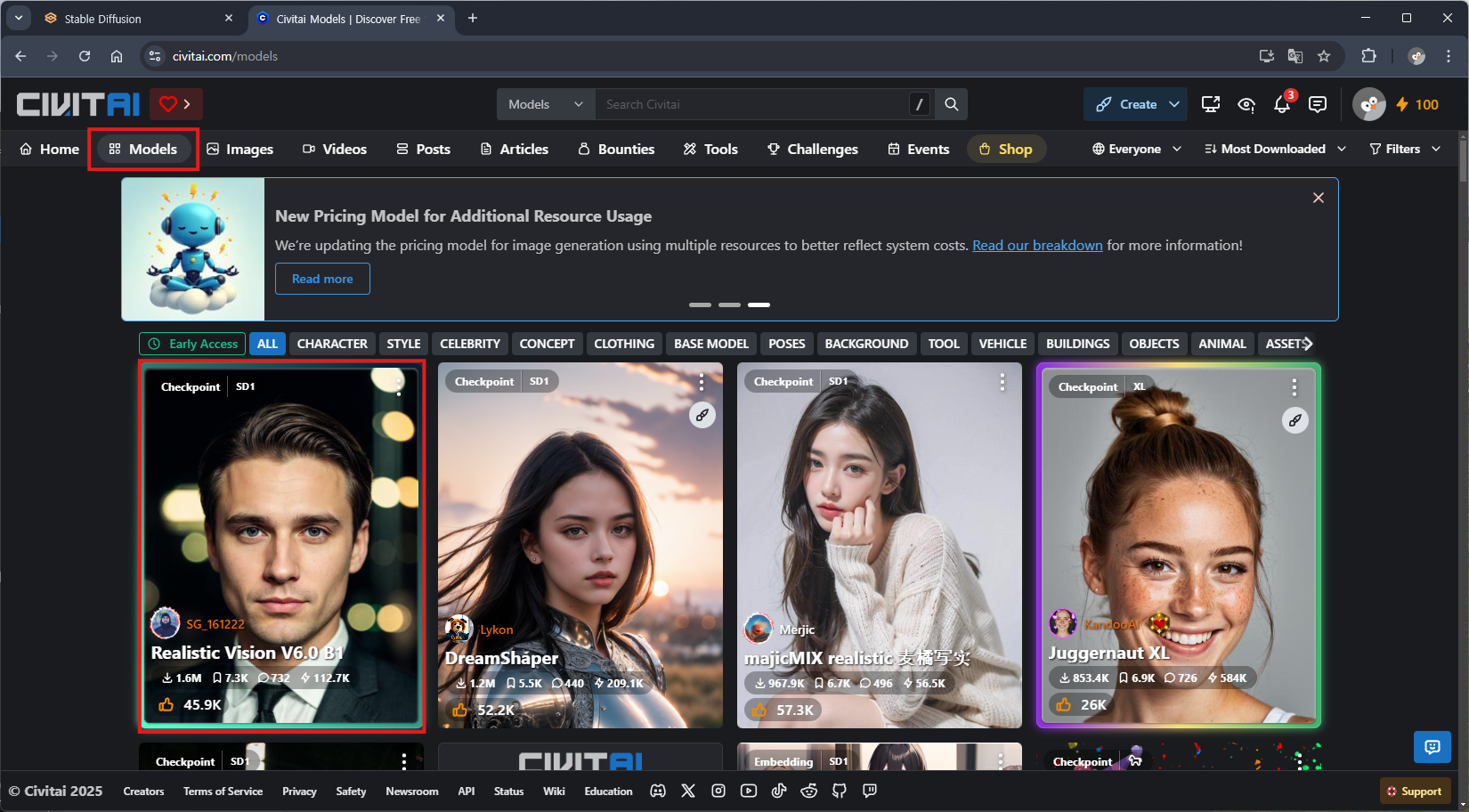The image size is (1469, 812).
Task: Open the three-dot menu on DreamShaper card
Action: pyautogui.click(x=702, y=383)
